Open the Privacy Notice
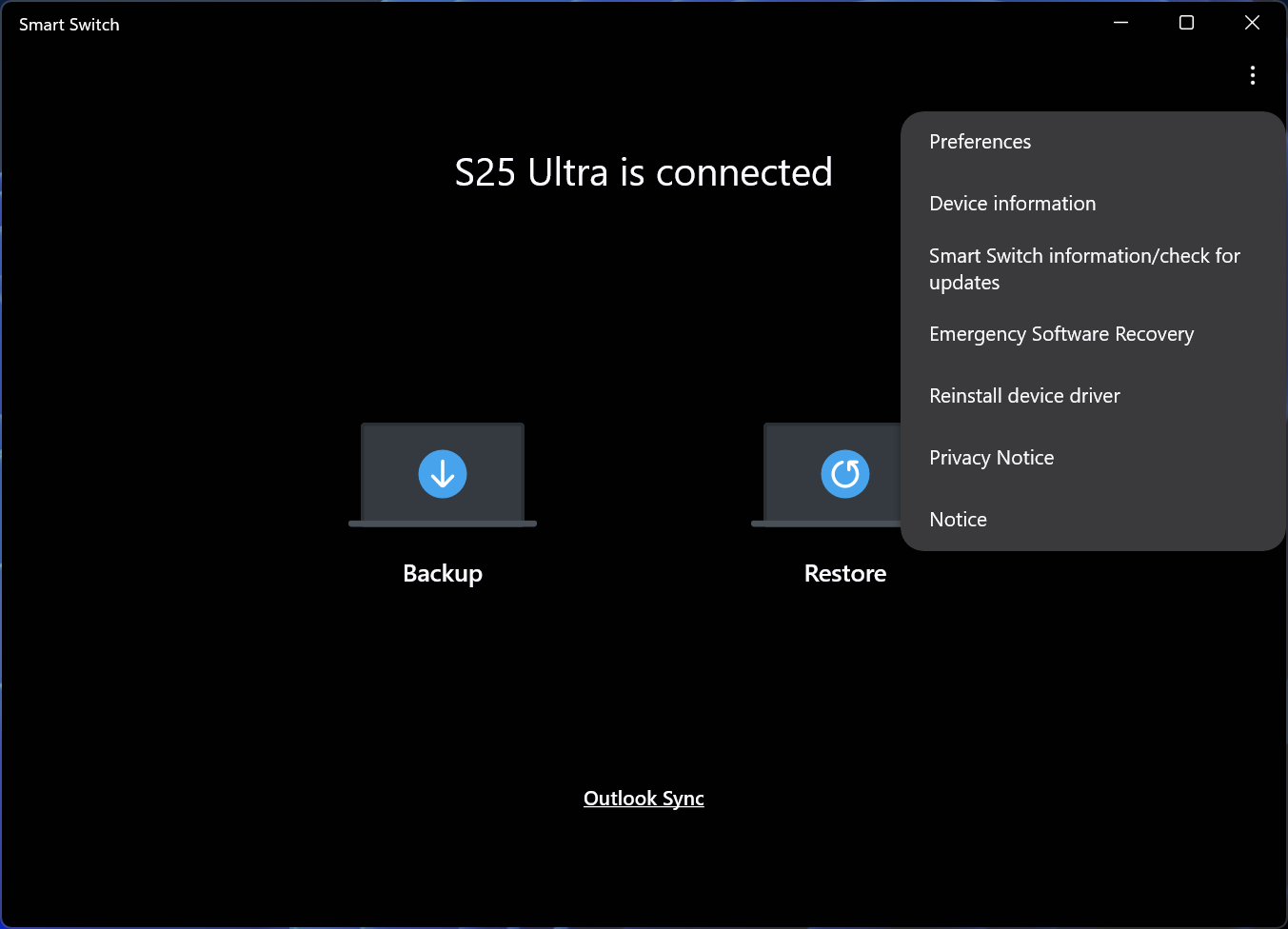1288x929 pixels. 991,457
